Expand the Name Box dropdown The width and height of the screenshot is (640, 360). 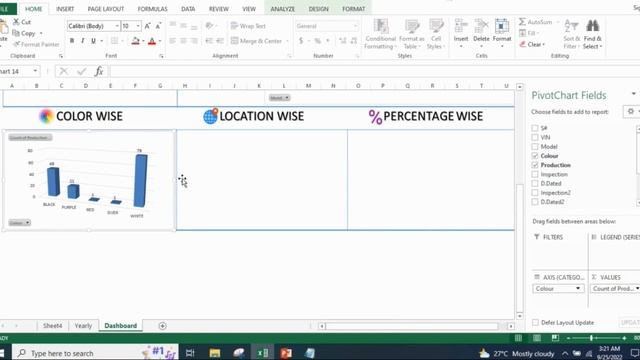pyautogui.click(x=35, y=71)
